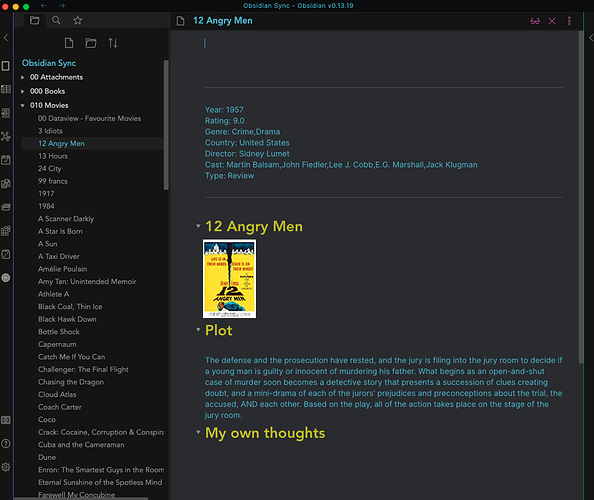
Task: Open the help icon in the ribbon
Action: click(x=6, y=444)
